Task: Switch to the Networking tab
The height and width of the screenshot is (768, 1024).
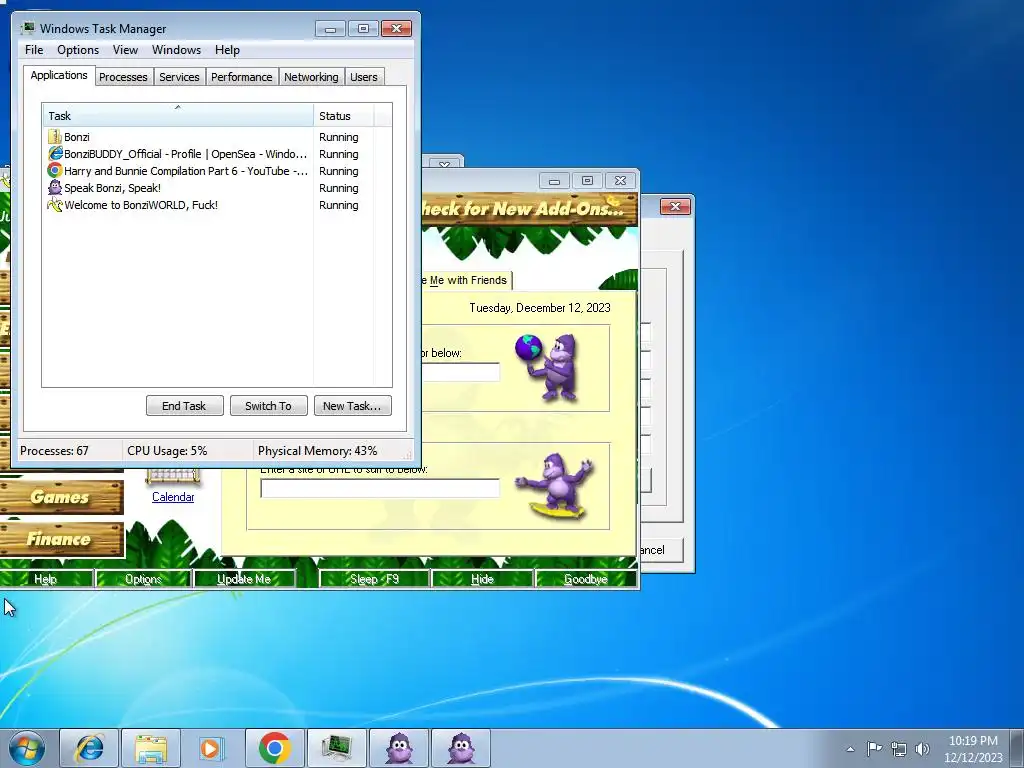Action: pyautogui.click(x=311, y=77)
